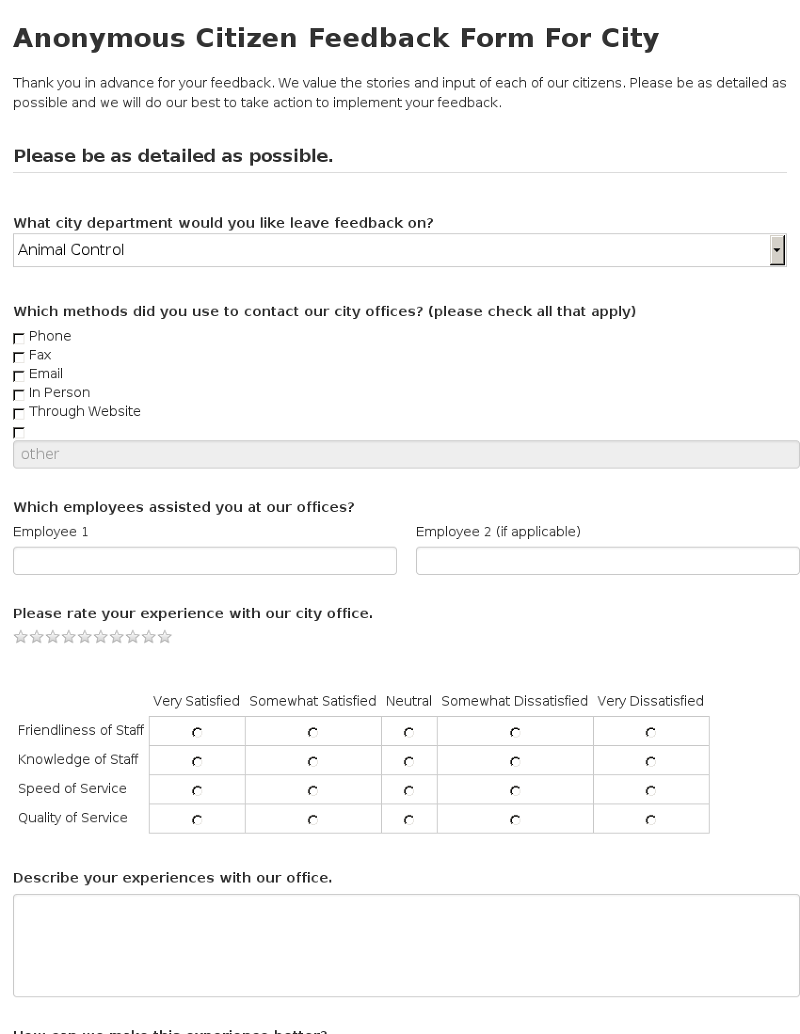Check the unlabeled other-method checkbox
Screen dimensions: 800x1034
pos(19,432)
